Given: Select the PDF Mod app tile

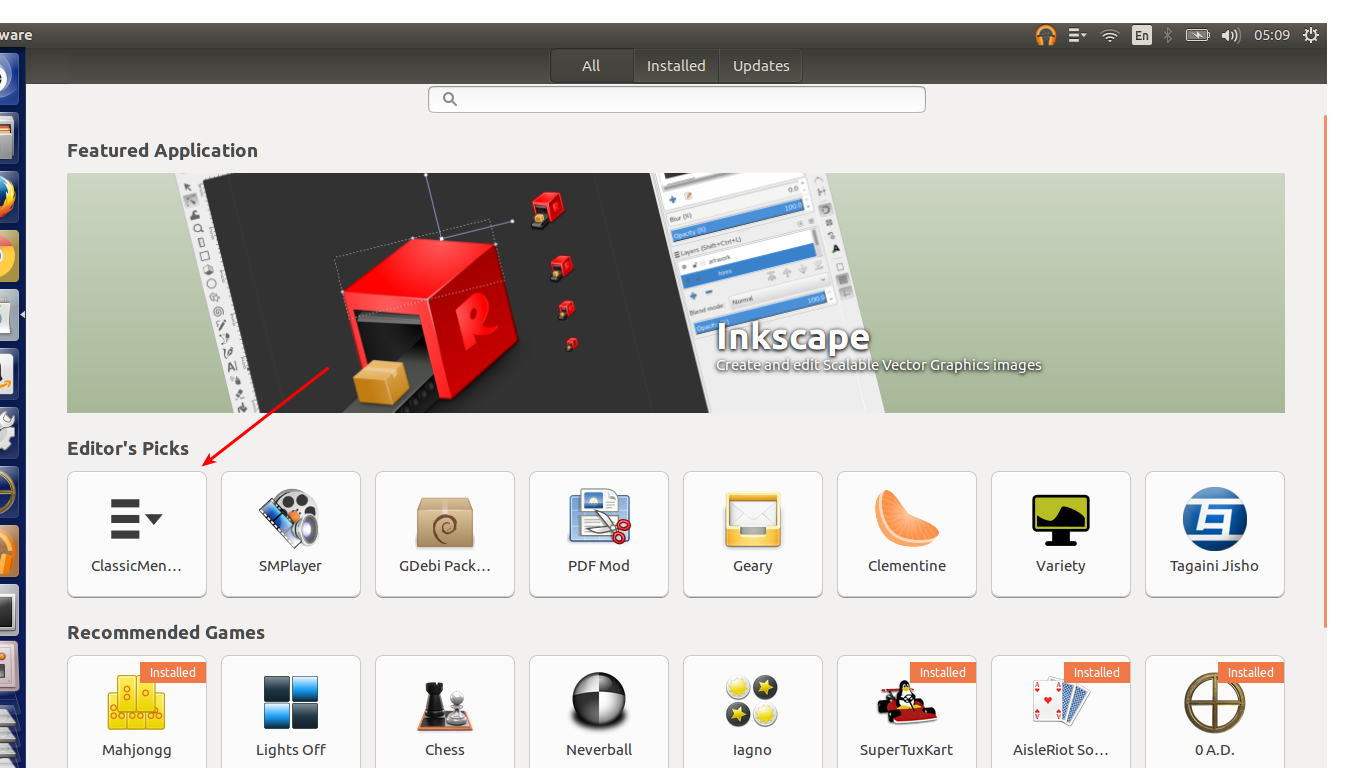Looking at the screenshot, I should pos(599,534).
